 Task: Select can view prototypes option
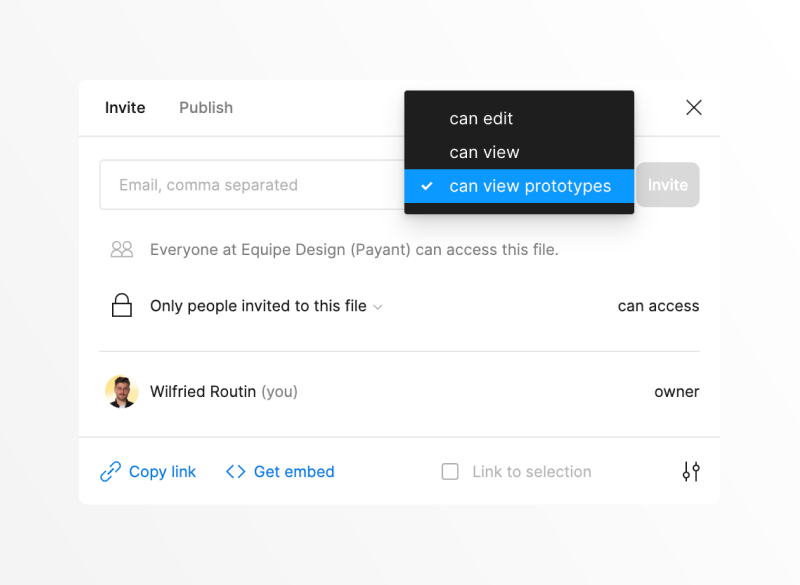pyautogui.click(x=530, y=186)
